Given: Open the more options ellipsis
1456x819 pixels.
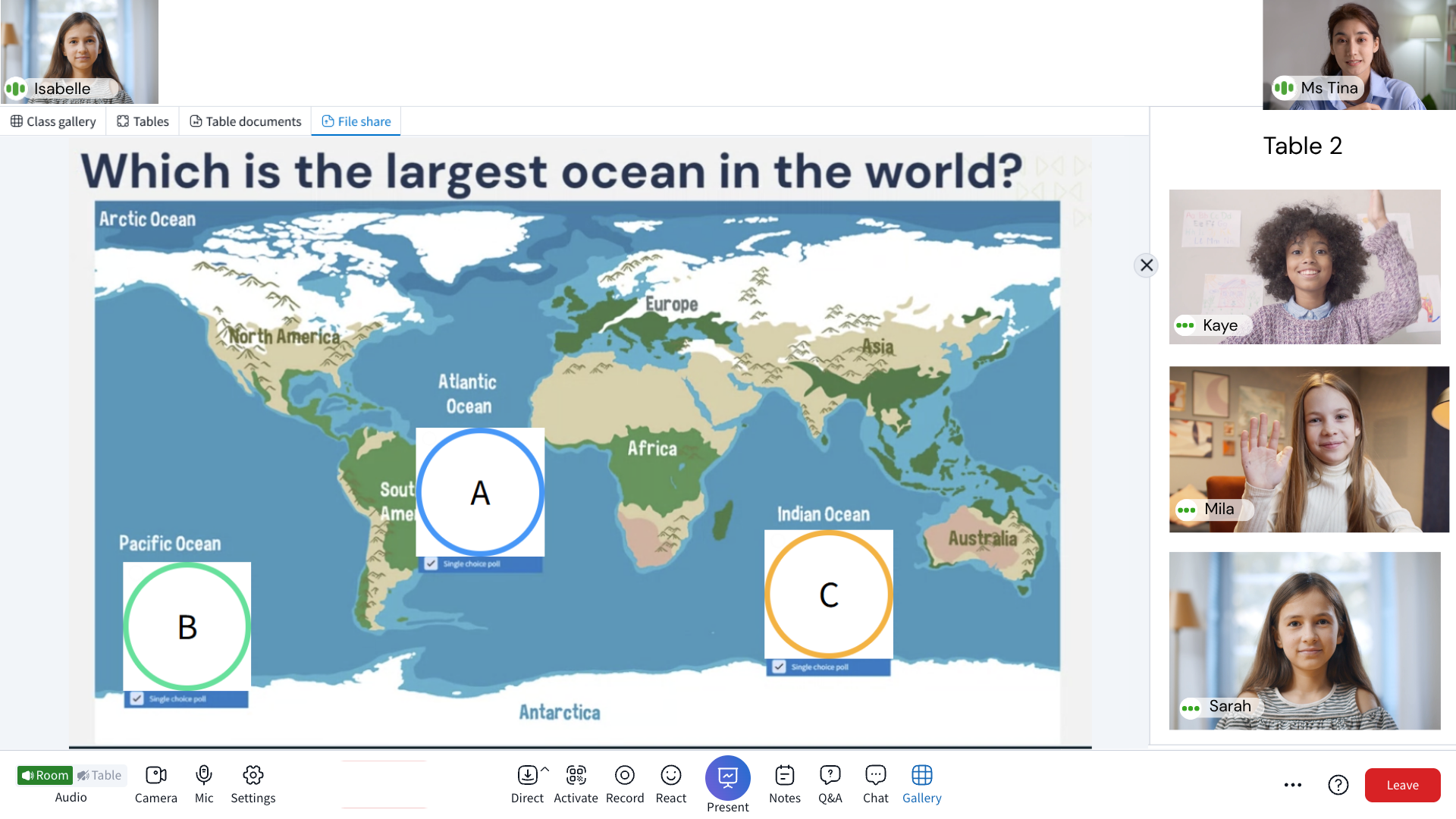Looking at the screenshot, I should 1293,785.
